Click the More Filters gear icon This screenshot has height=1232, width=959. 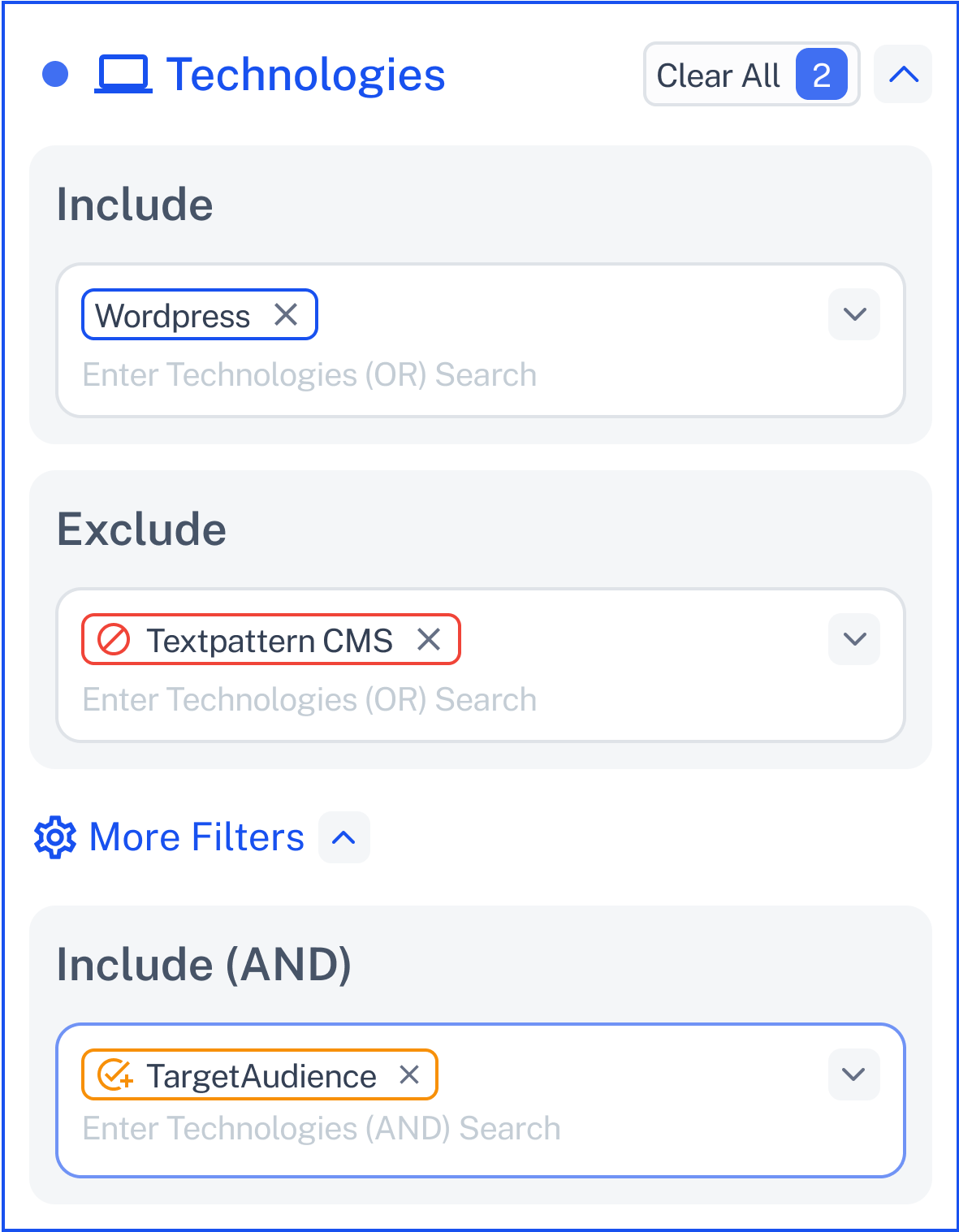pyautogui.click(x=55, y=837)
